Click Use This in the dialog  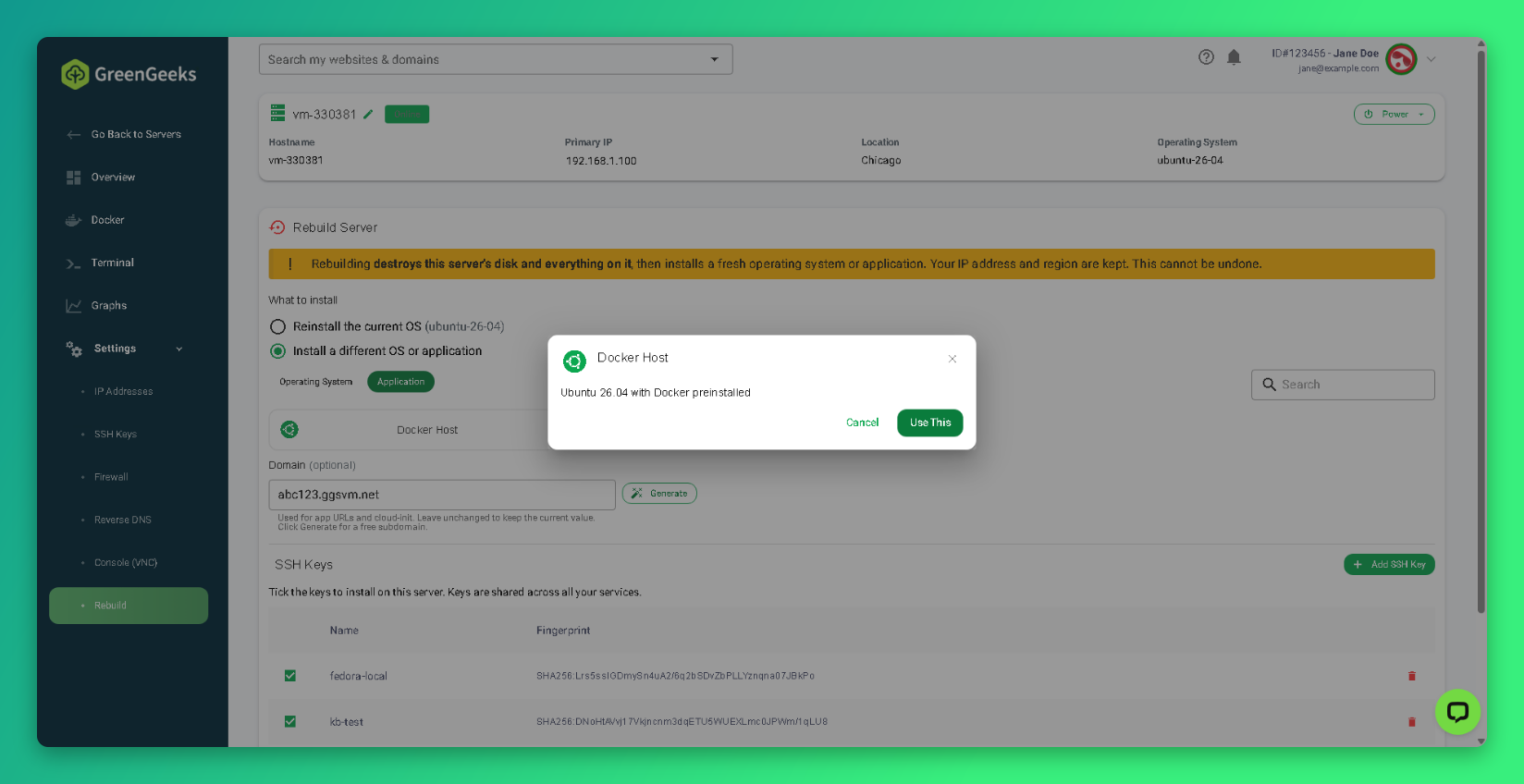(930, 423)
